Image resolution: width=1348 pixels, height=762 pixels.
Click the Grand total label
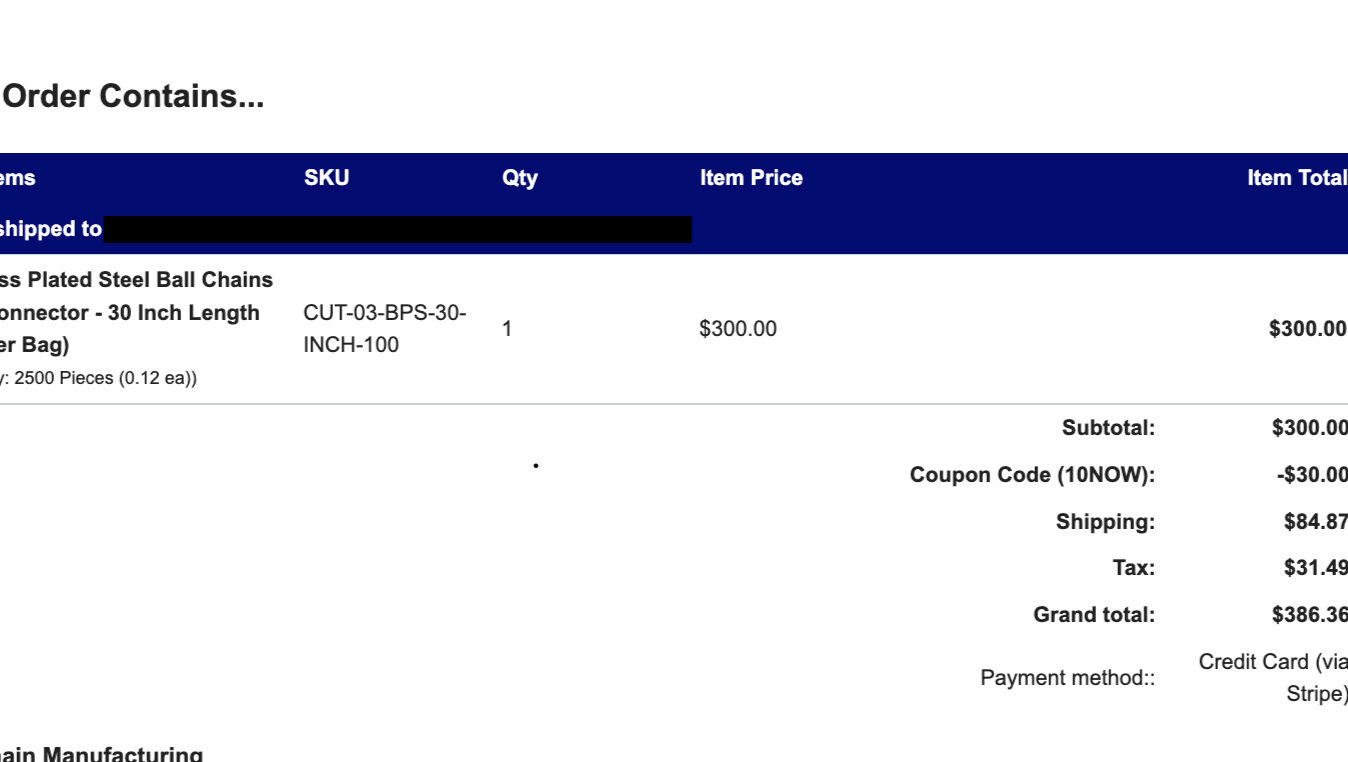(1094, 615)
